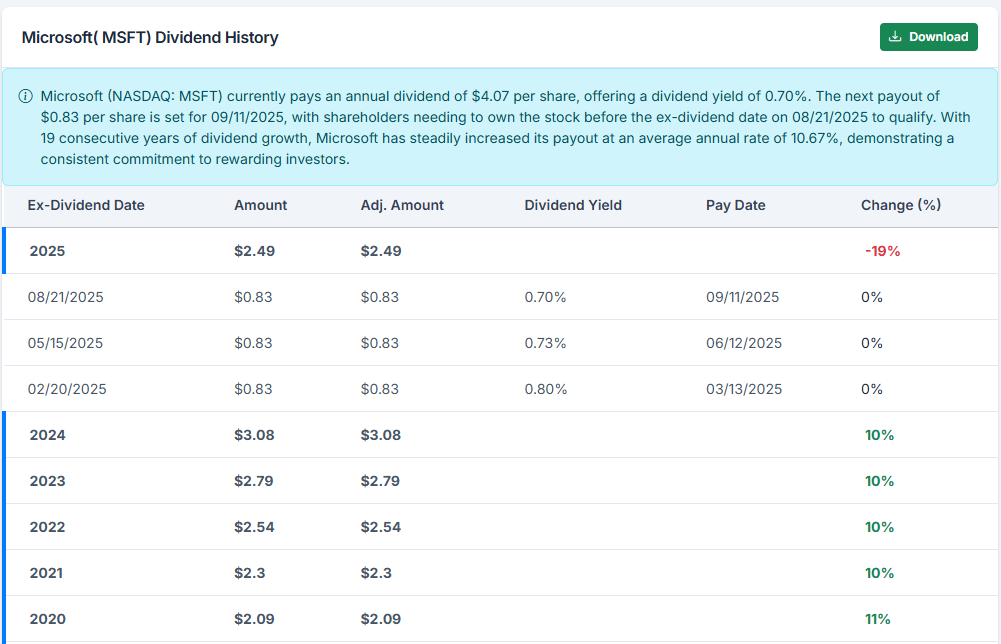Click the green Download button
Screen dimensions: 1001x644
pos(928,37)
